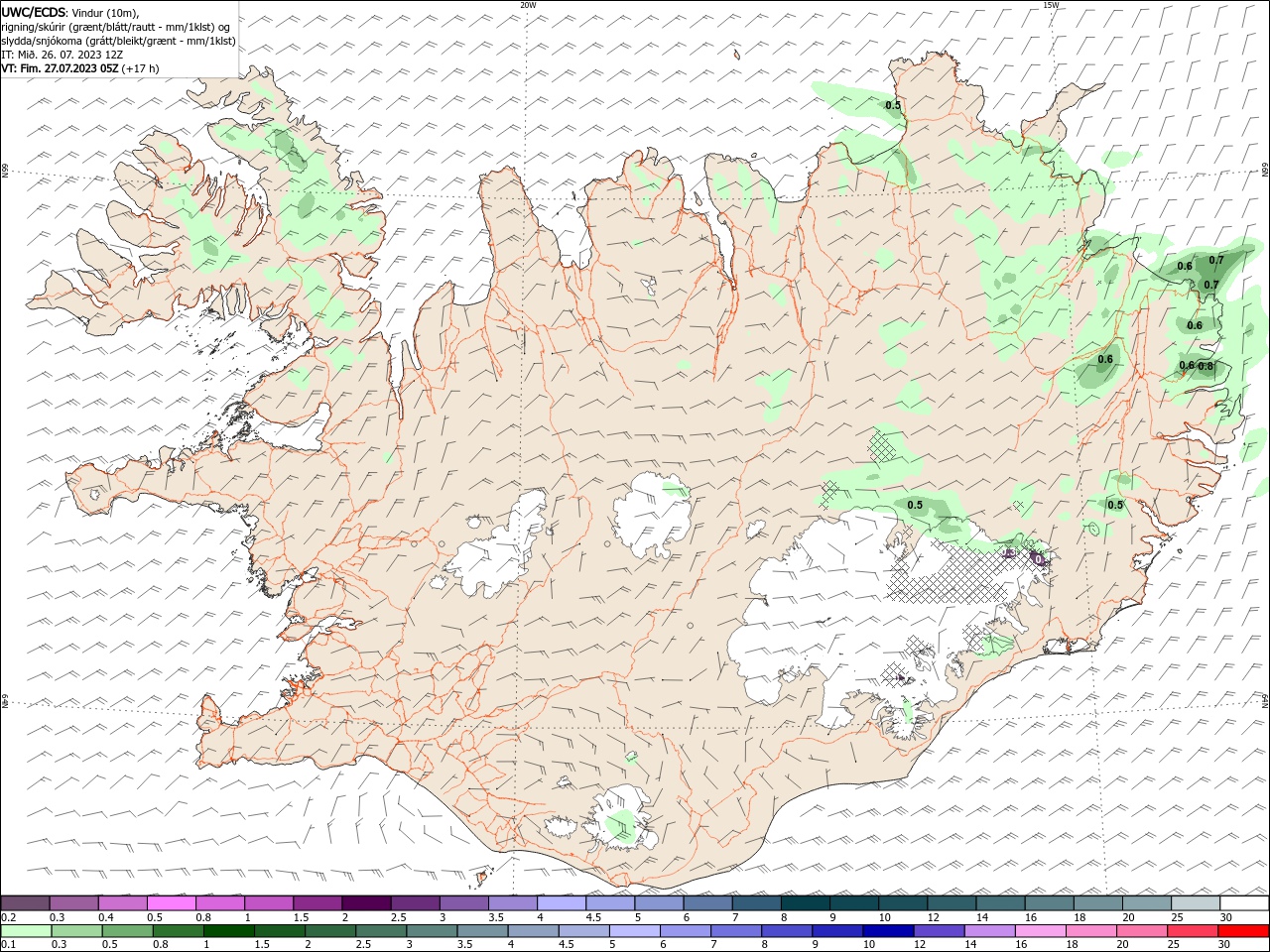Select top-row white swatch labeled 30
The height and width of the screenshot is (952, 1270).
(x=1243, y=903)
